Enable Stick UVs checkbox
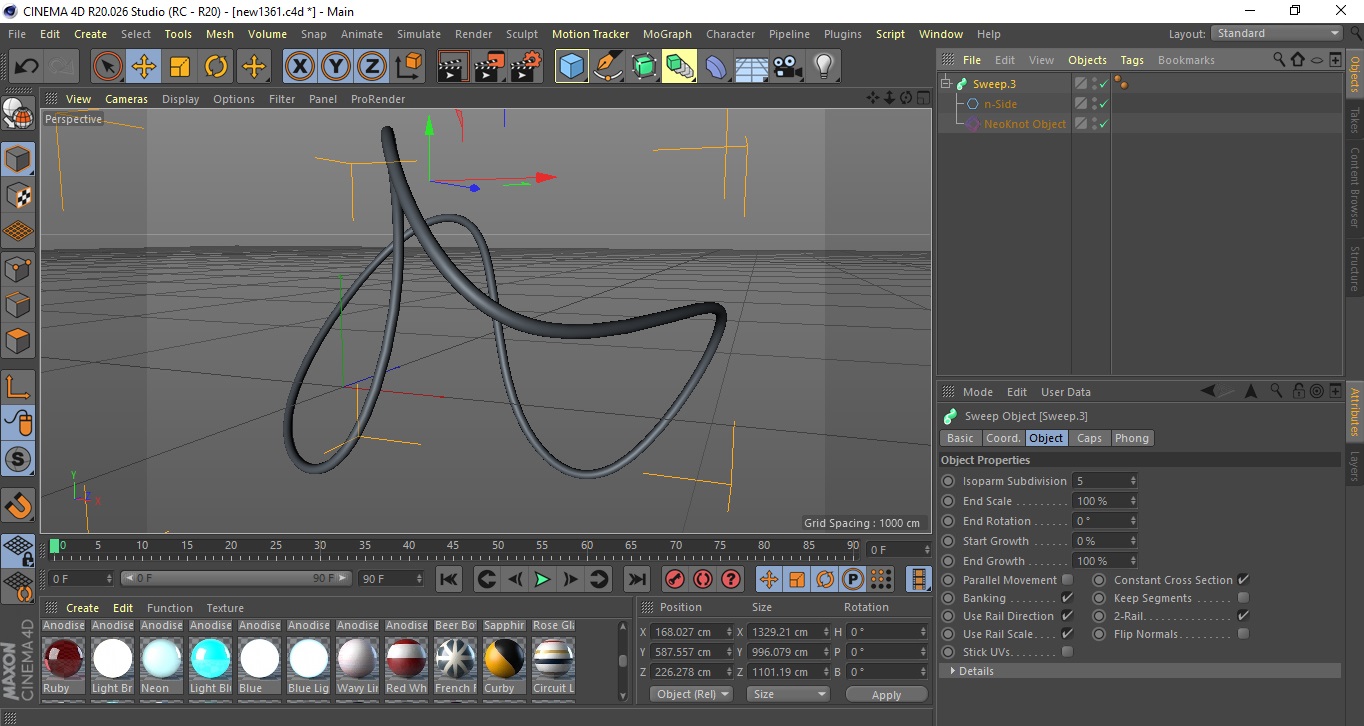This screenshot has width=1364, height=726. (1067, 652)
